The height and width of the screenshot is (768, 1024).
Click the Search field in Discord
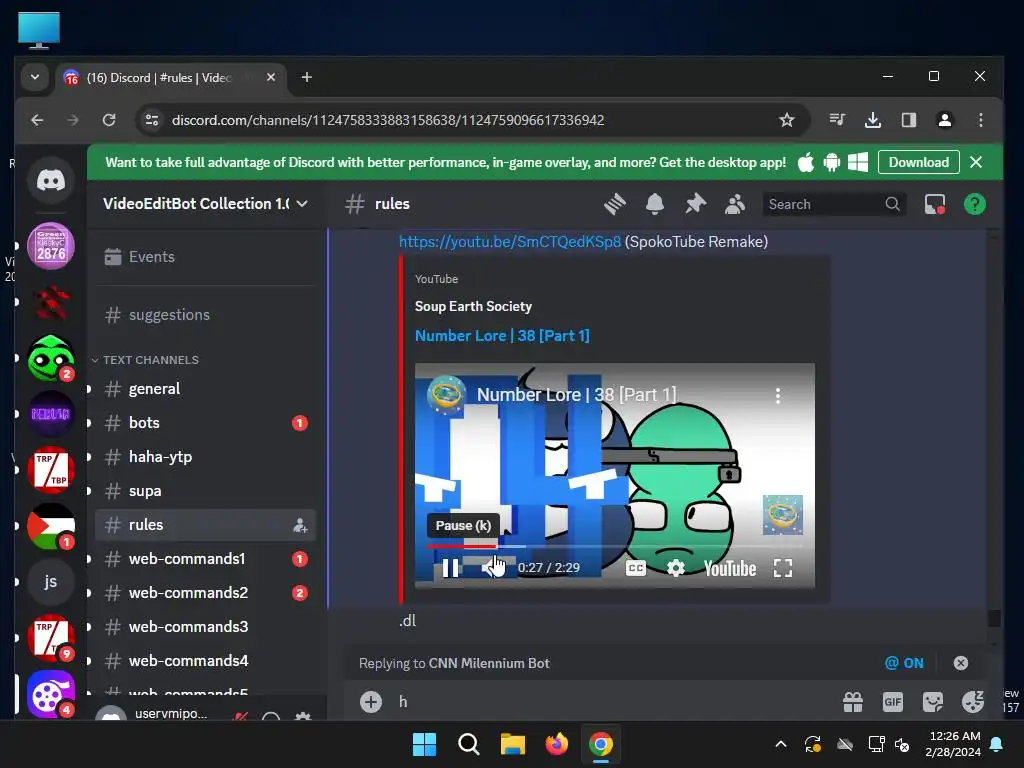[x=834, y=204]
